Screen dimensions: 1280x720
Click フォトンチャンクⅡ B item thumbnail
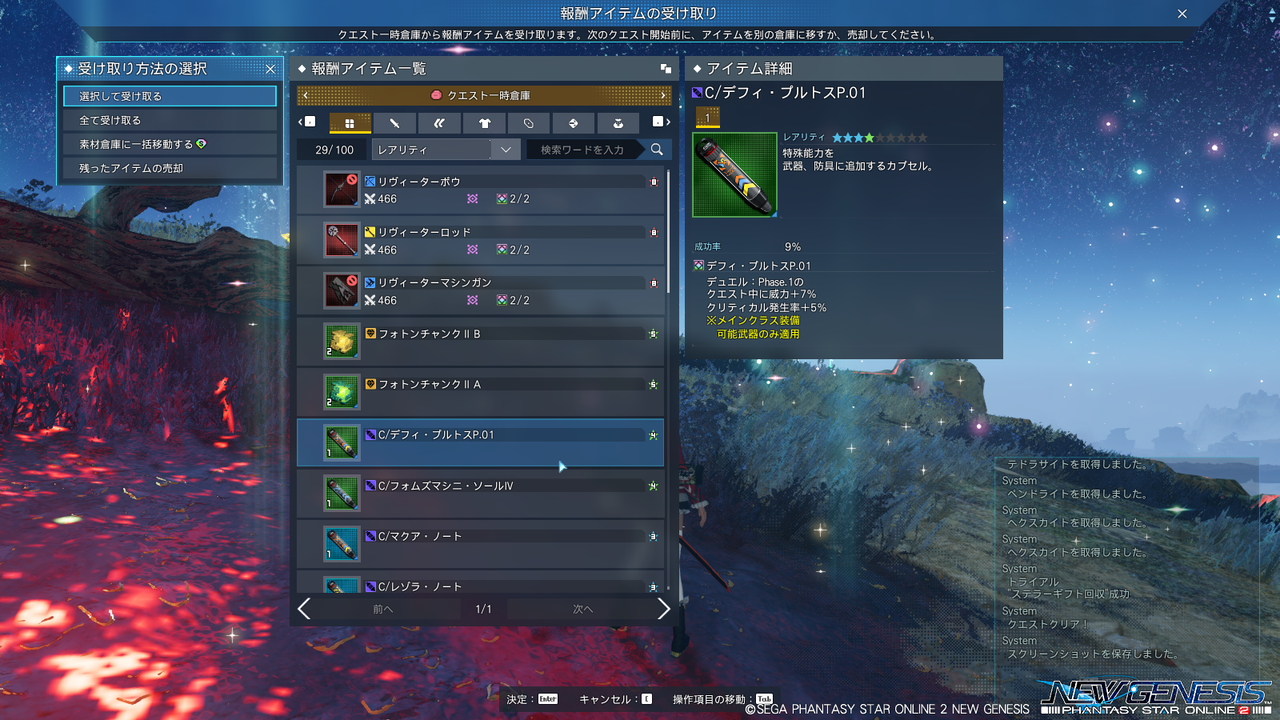coord(341,341)
